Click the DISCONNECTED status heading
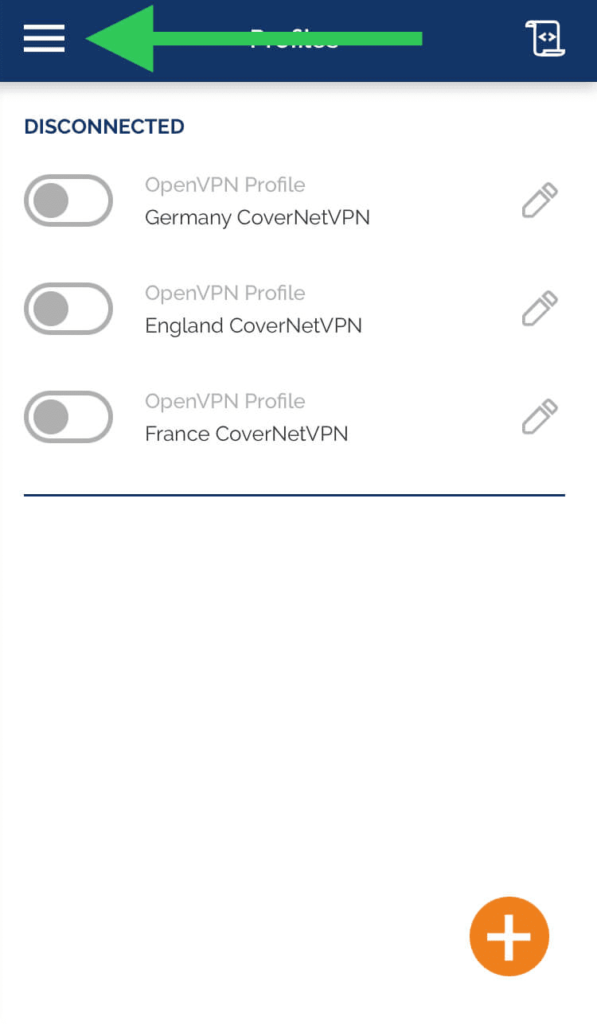 104,126
